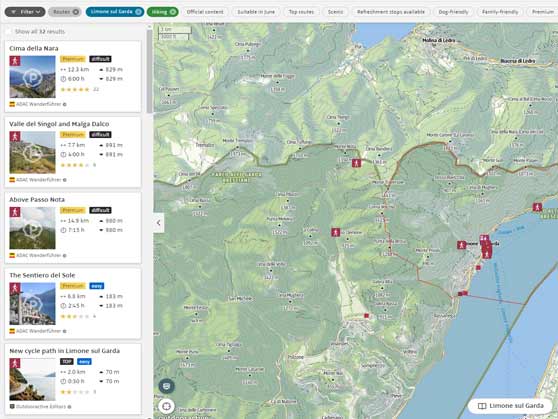Click the Limone sul Garda map button
Image resolution: width=558 pixels, height=419 pixels.
510,406
